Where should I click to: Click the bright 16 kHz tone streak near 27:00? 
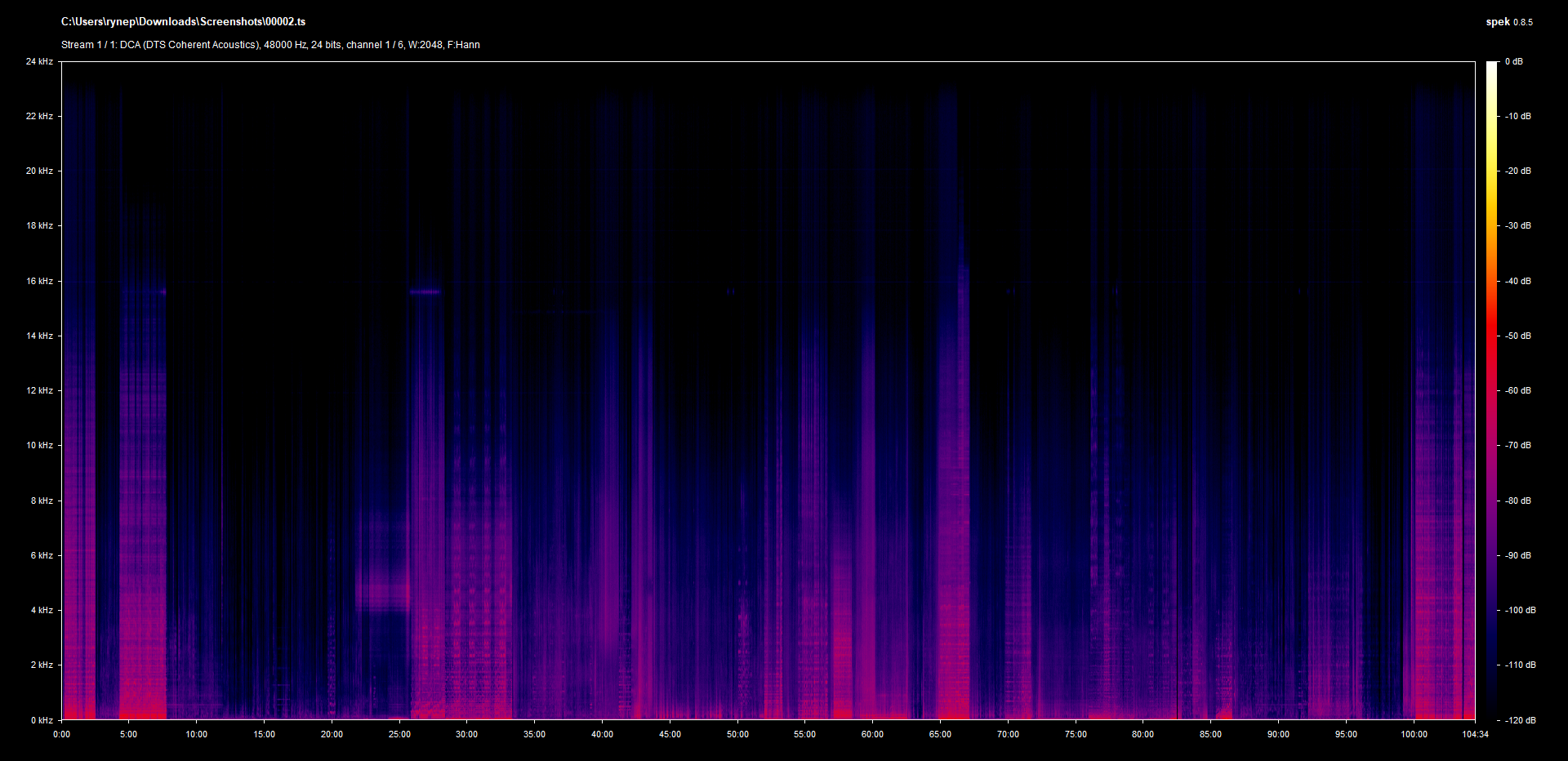[425, 291]
